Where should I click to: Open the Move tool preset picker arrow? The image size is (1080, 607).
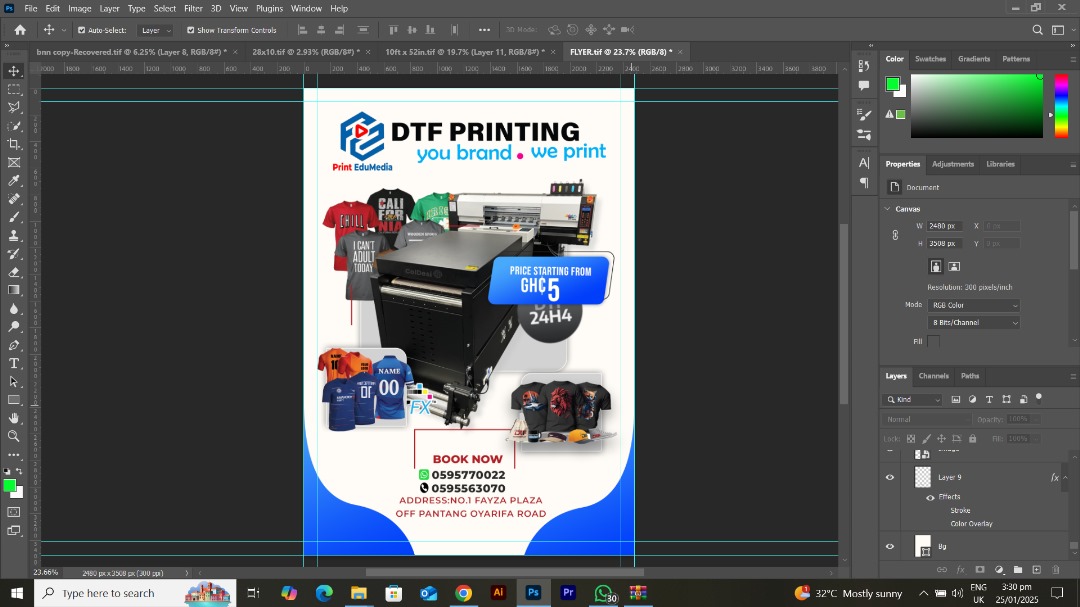click(x=64, y=30)
